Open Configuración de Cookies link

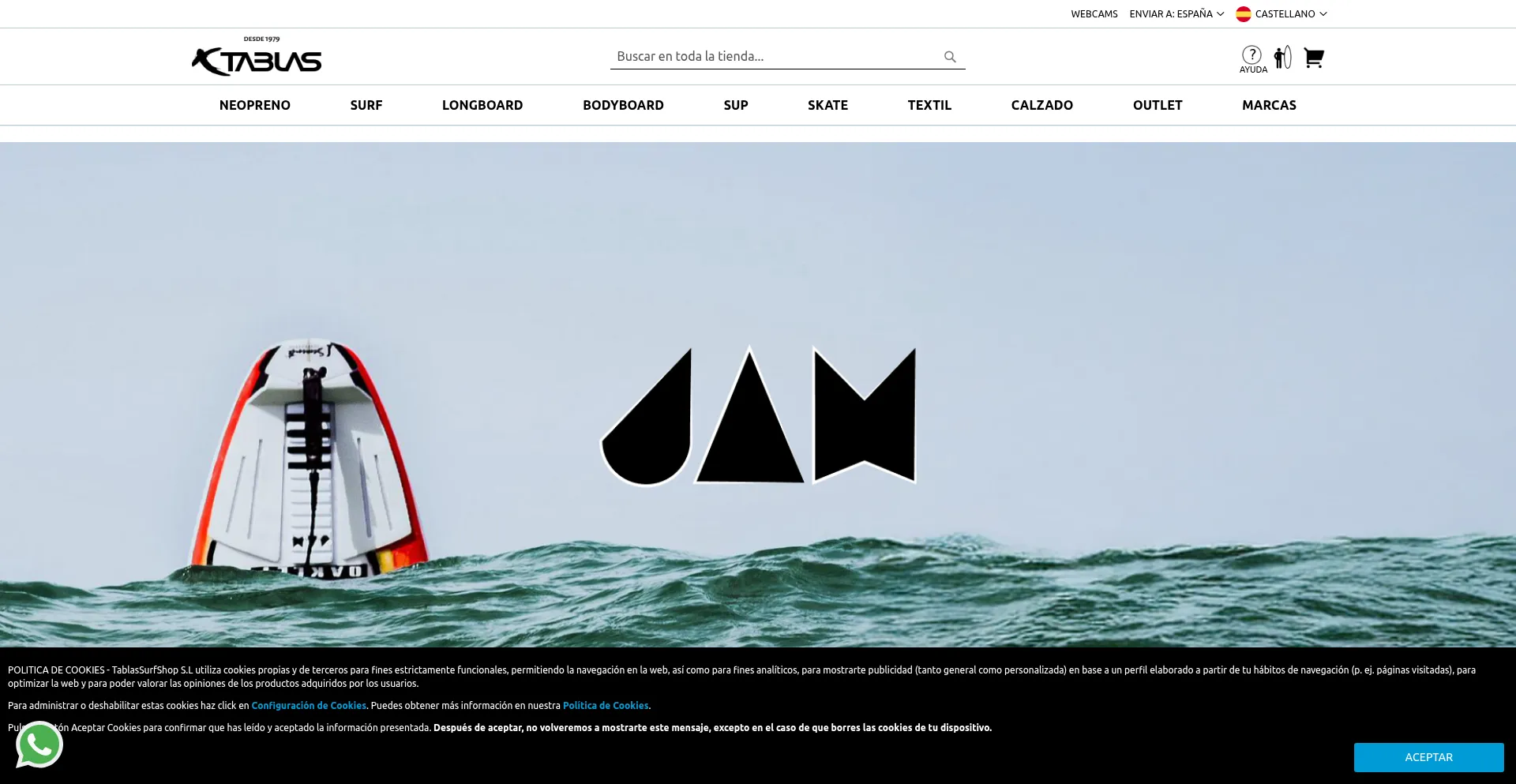pyautogui.click(x=309, y=706)
